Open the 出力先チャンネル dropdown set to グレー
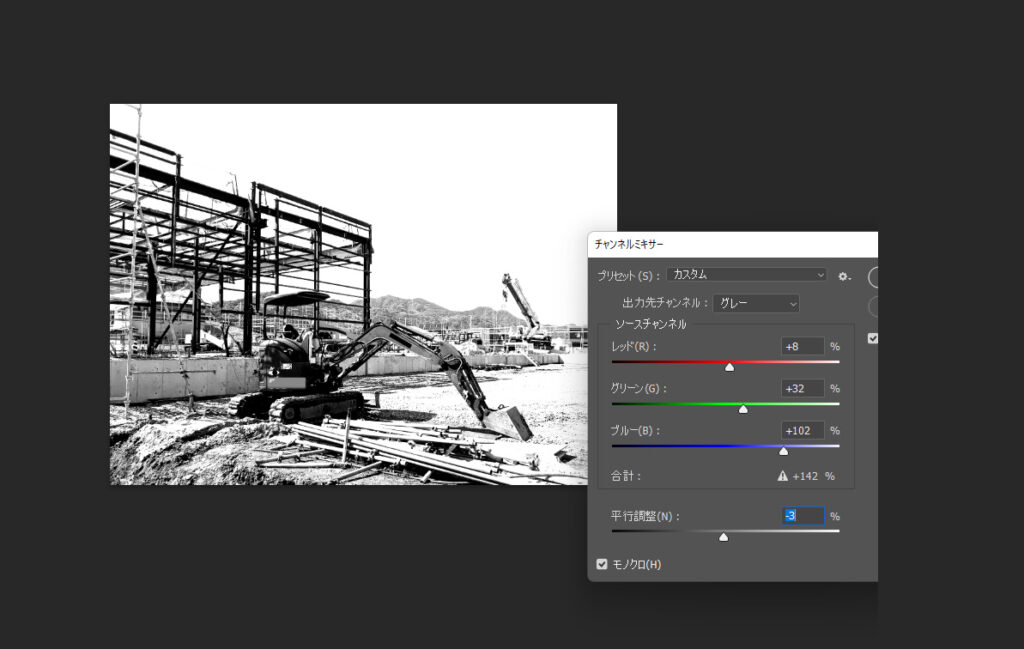The image size is (1024, 649). pos(755,303)
